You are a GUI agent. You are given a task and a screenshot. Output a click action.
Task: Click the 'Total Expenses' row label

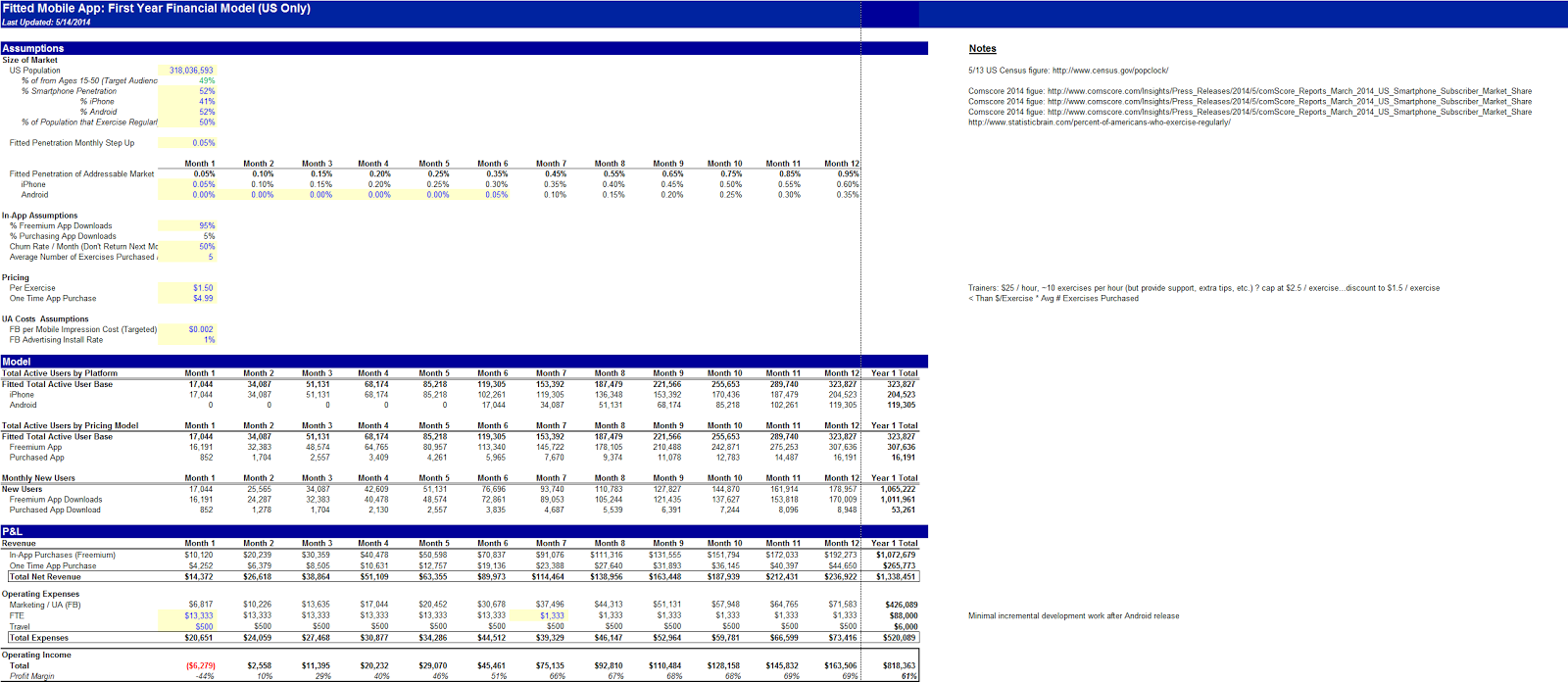click(39, 638)
